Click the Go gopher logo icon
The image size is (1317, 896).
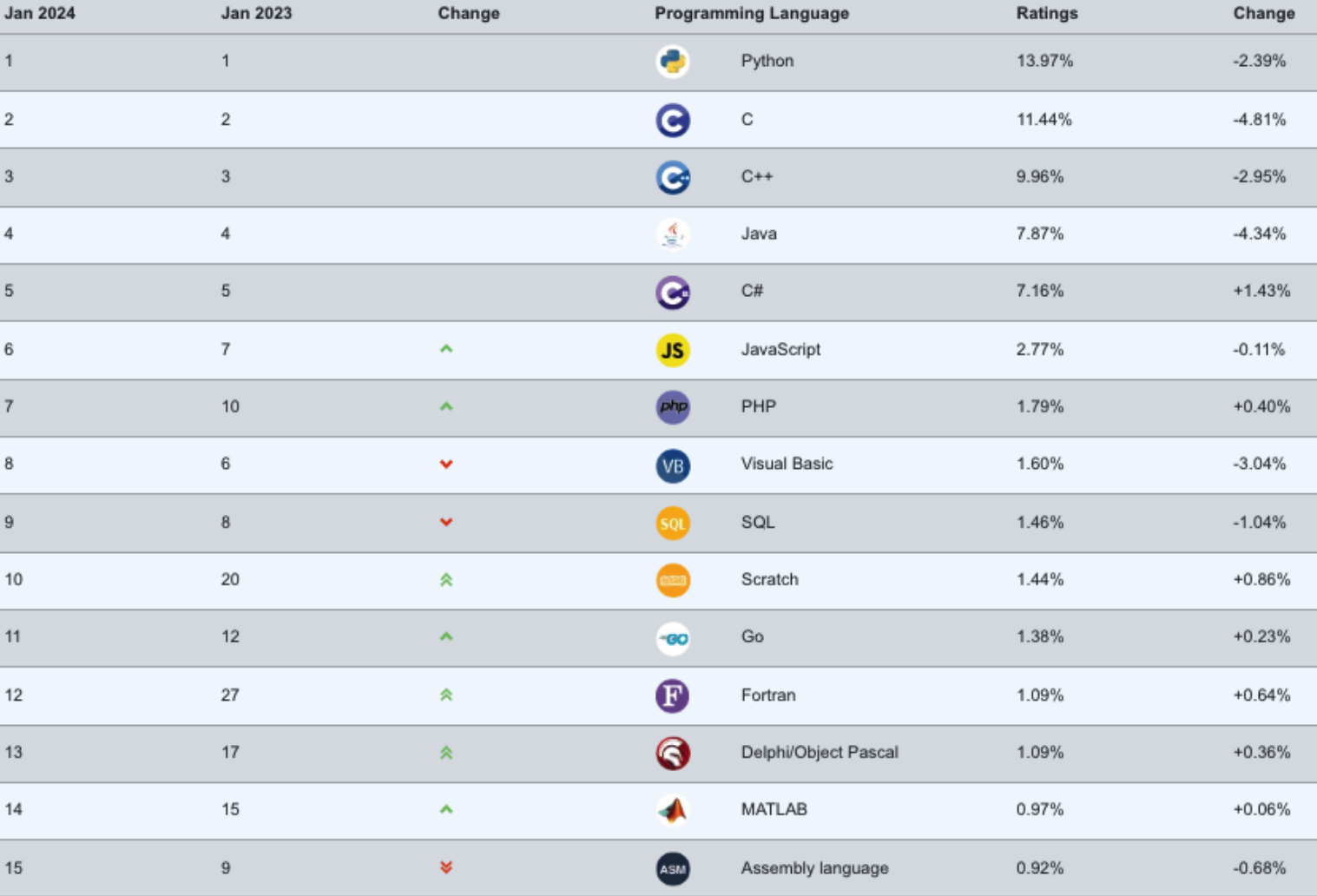pyautogui.click(x=673, y=638)
